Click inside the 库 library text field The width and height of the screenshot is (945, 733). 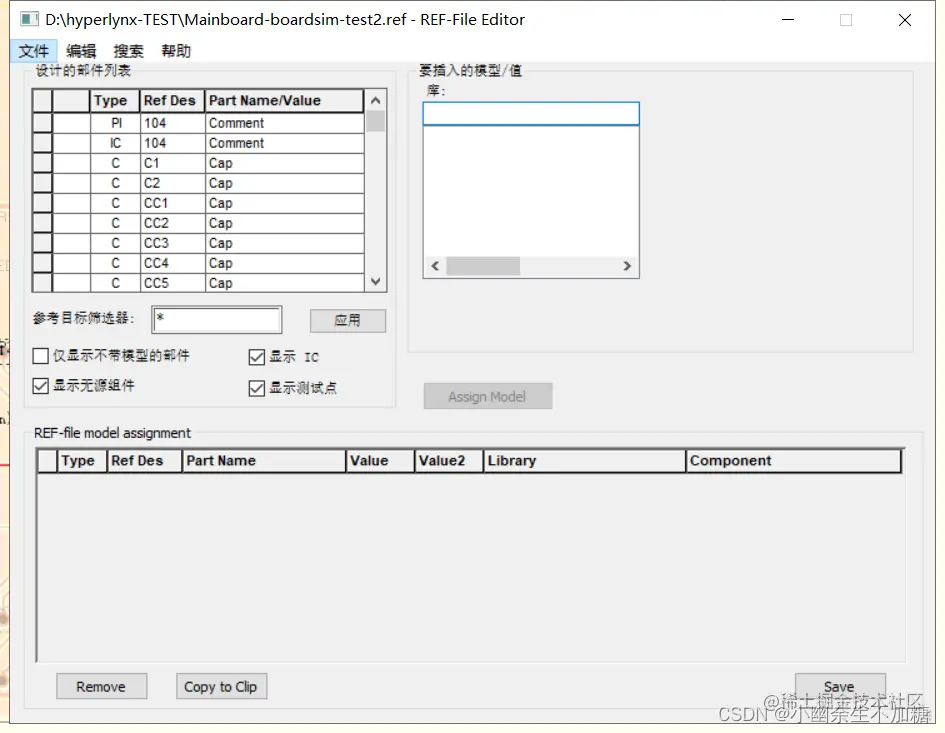(530, 113)
